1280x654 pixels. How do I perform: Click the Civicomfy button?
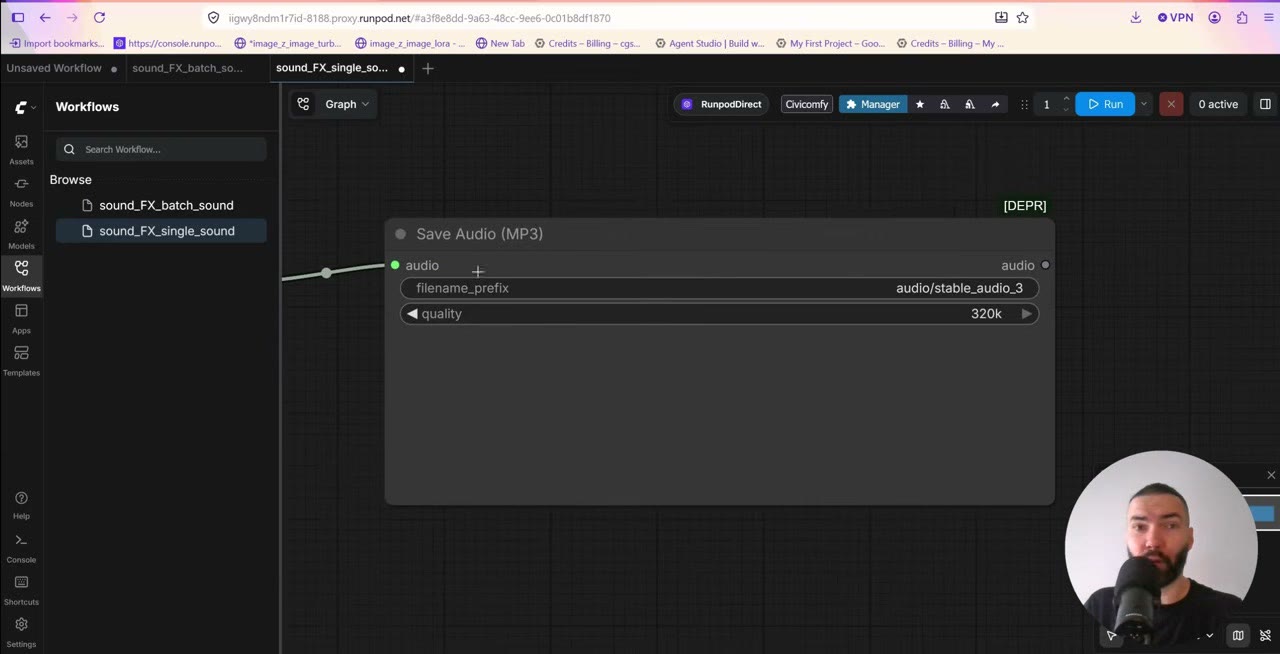click(x=807, y=104)
